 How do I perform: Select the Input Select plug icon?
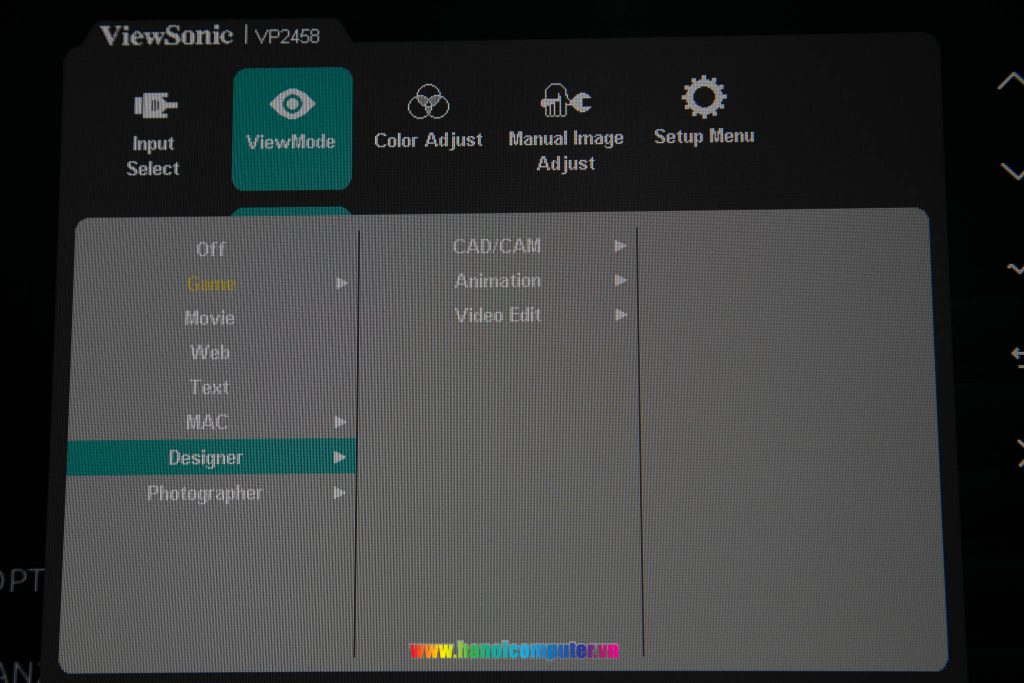(x=155, y=105)
